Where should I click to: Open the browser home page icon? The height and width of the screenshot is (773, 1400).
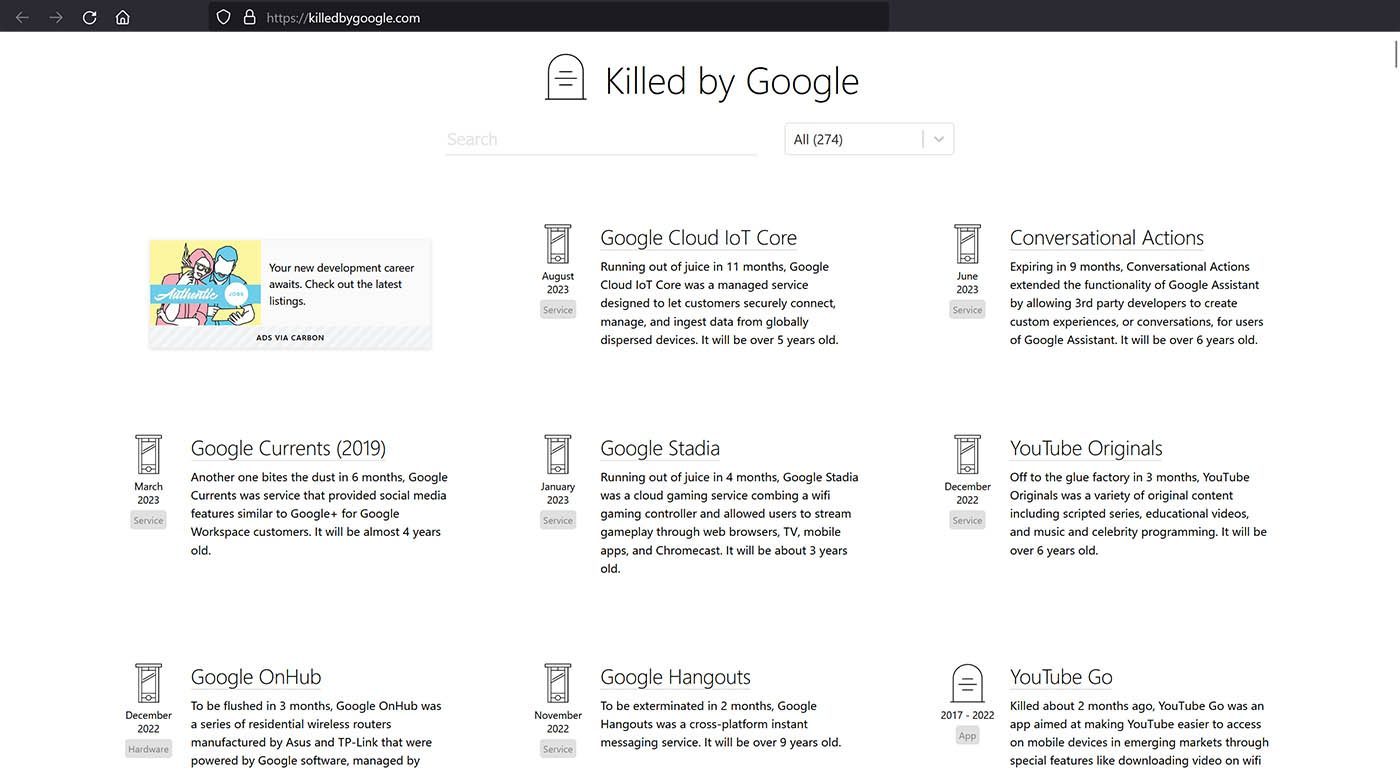point(123,17)
